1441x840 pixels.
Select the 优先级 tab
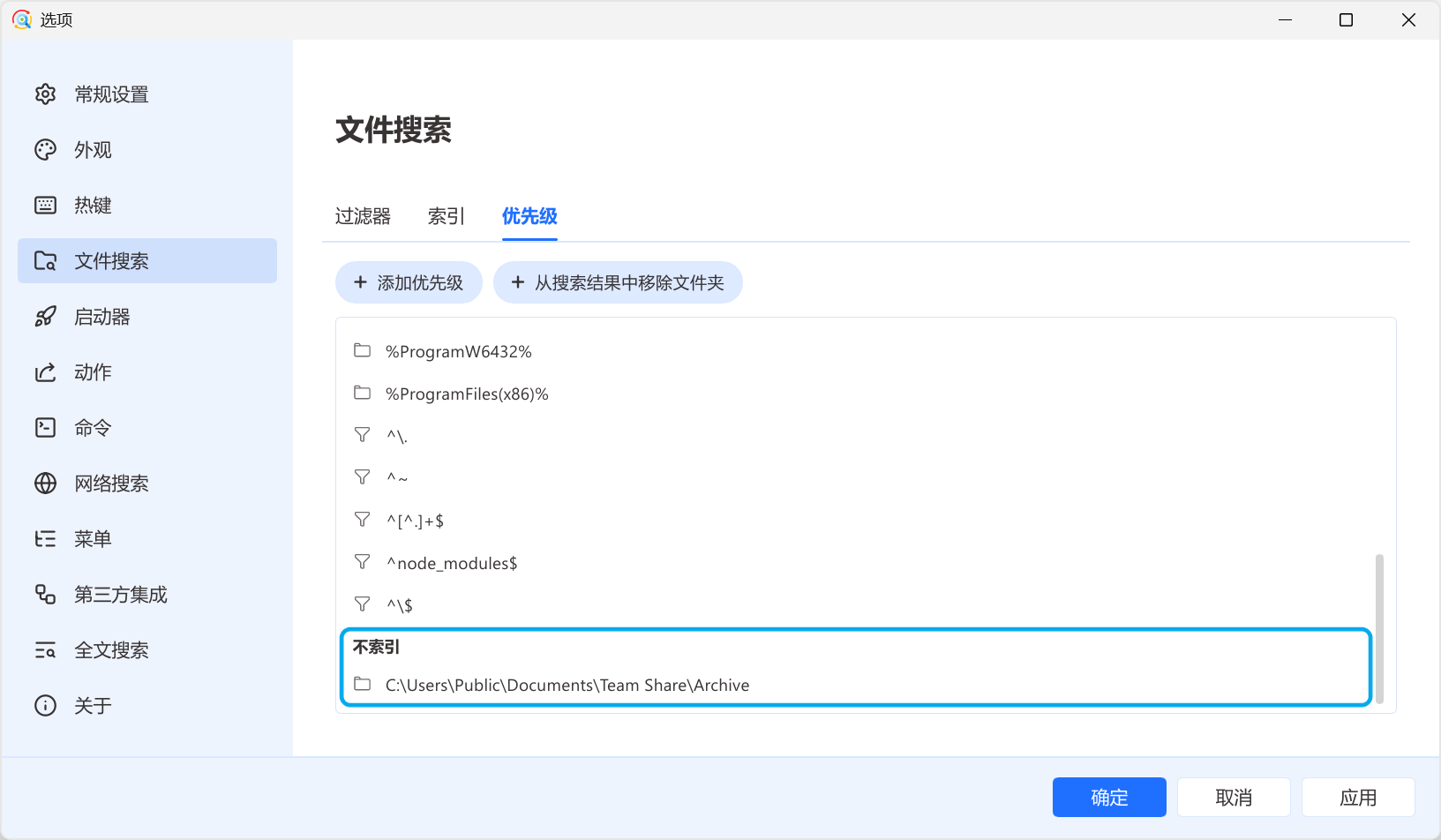pyautogui.click(x=529, y=216)
